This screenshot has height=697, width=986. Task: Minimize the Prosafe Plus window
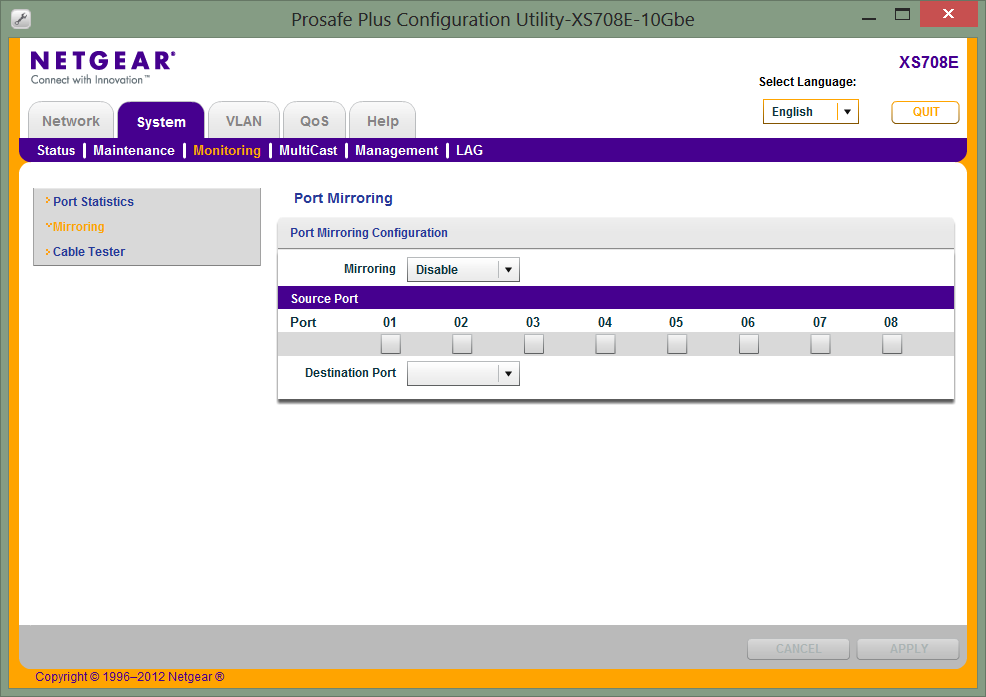(869, 18)
